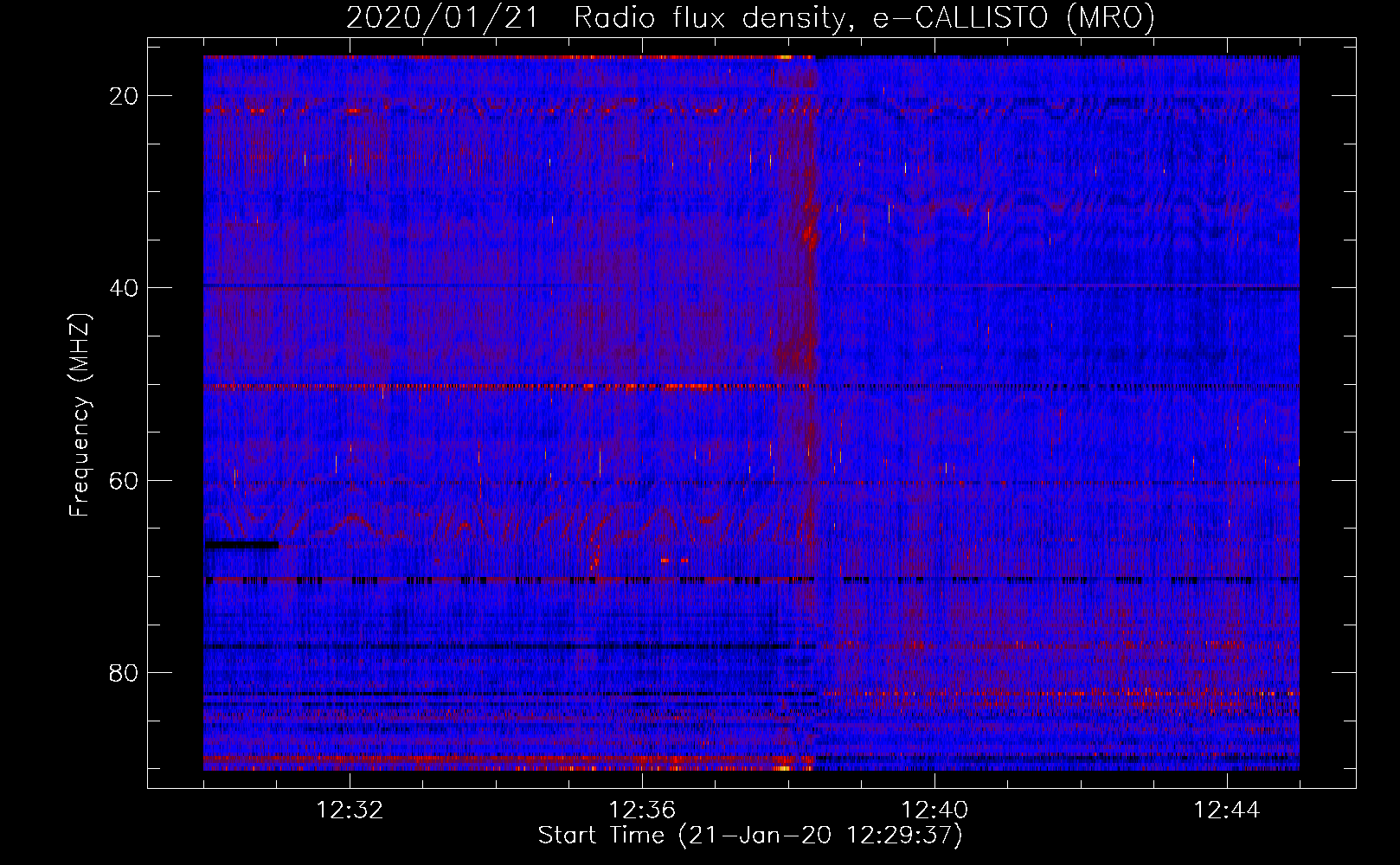
Task: Click the 'Start Time (21-Jan-20 12:29:37)' label
Action: coord(750,836)
